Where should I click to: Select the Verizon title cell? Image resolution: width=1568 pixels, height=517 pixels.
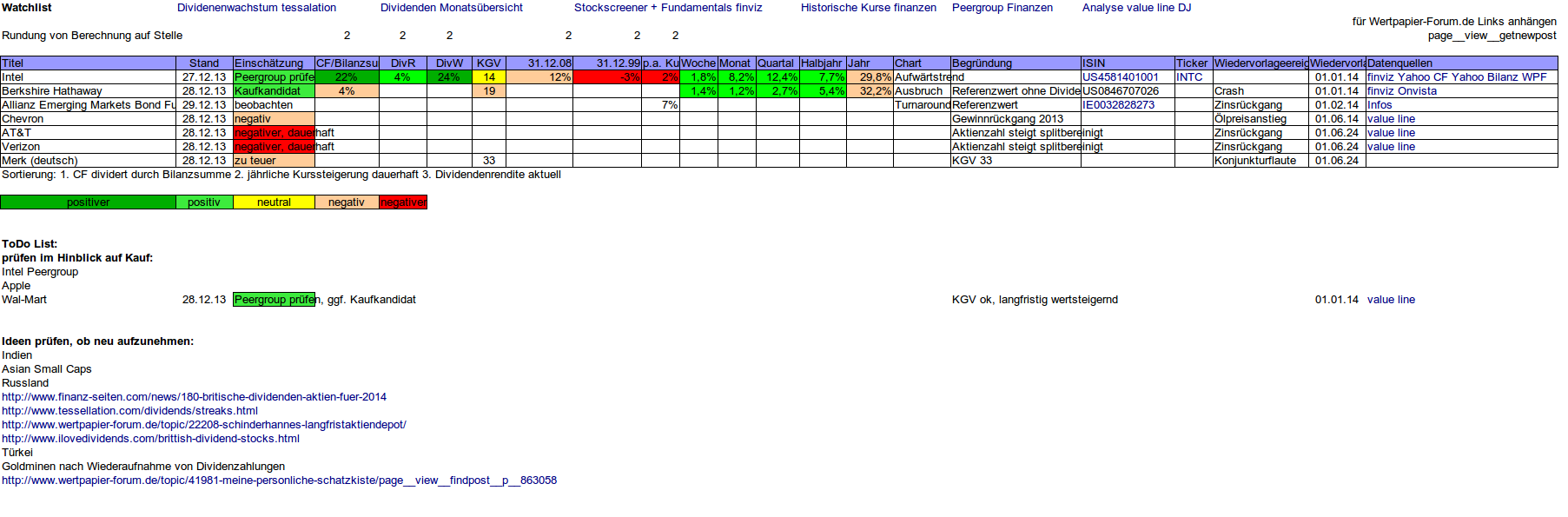coord(88,147)
